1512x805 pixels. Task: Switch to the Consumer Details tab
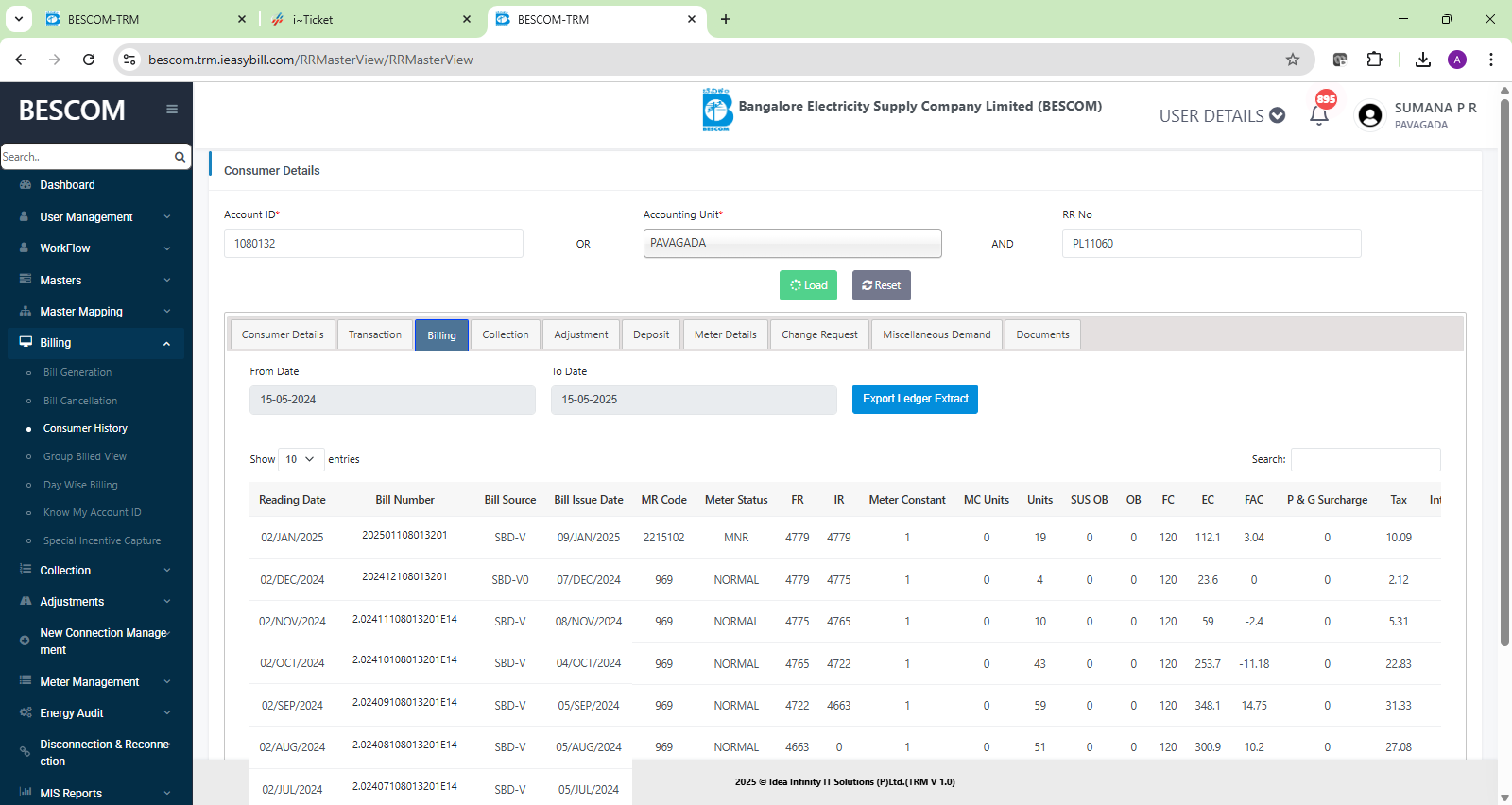283,334
